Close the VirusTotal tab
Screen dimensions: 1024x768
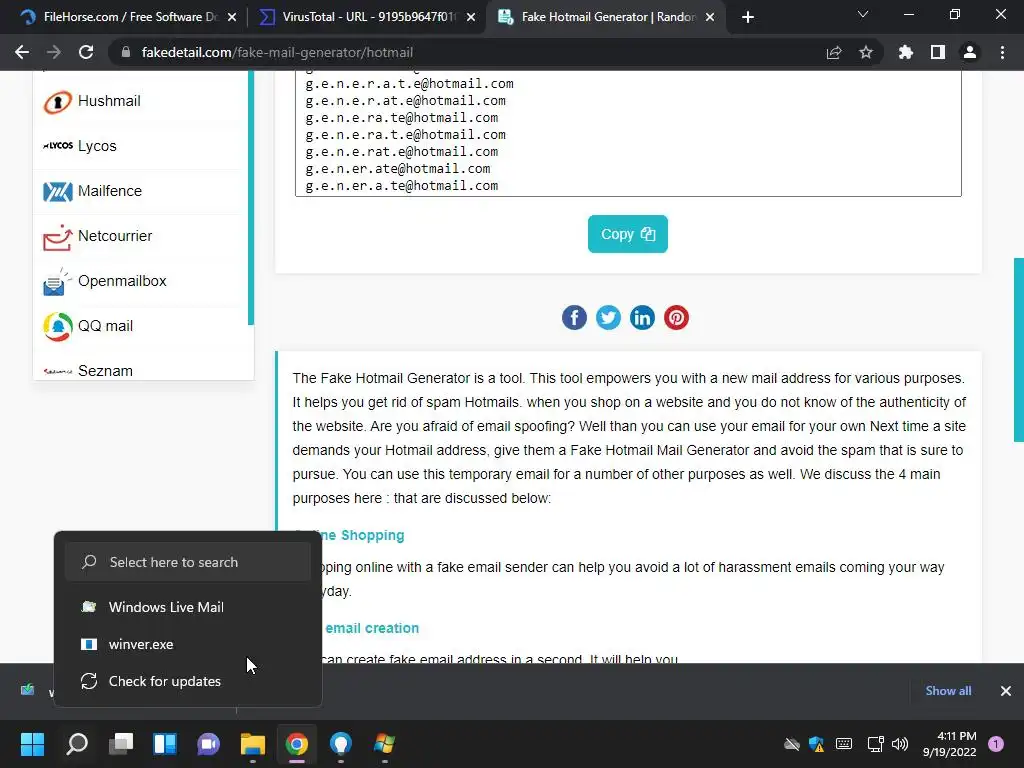tap(471, 18)
